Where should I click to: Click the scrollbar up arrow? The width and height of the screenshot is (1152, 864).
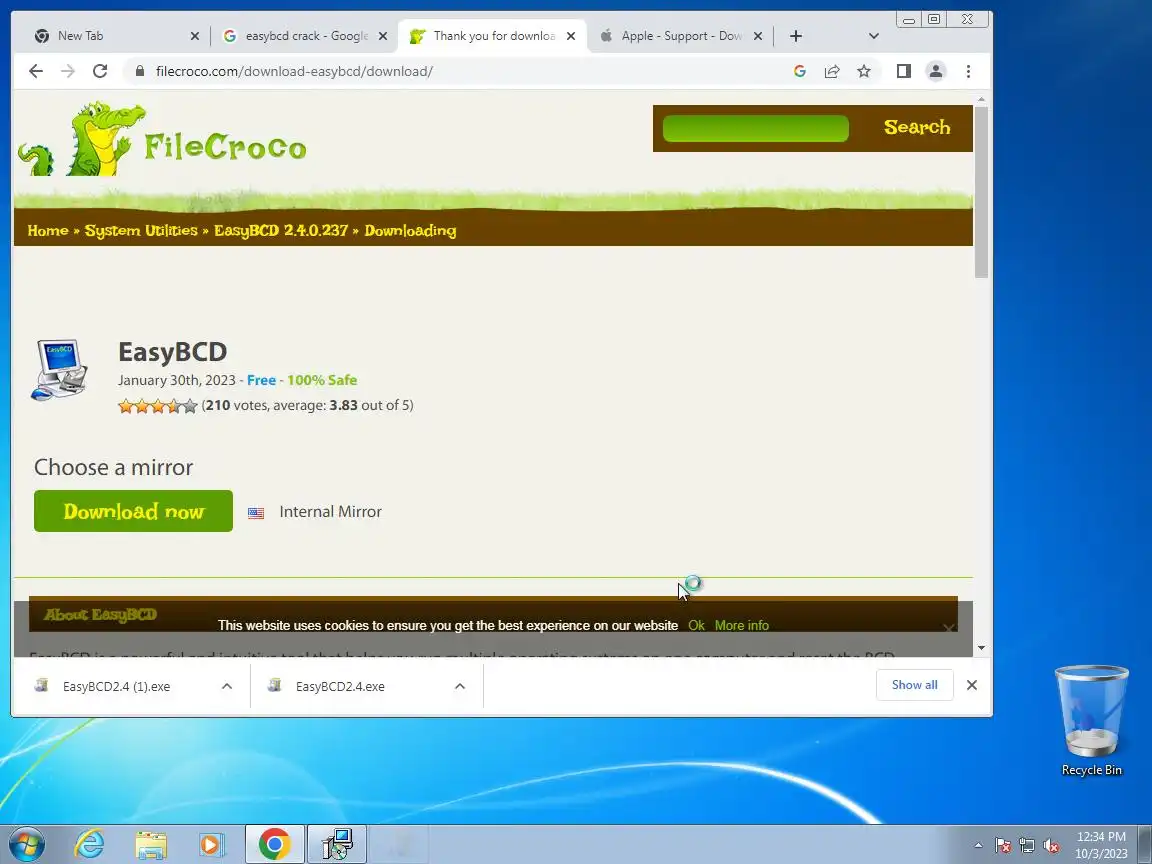tap(982, 98)
